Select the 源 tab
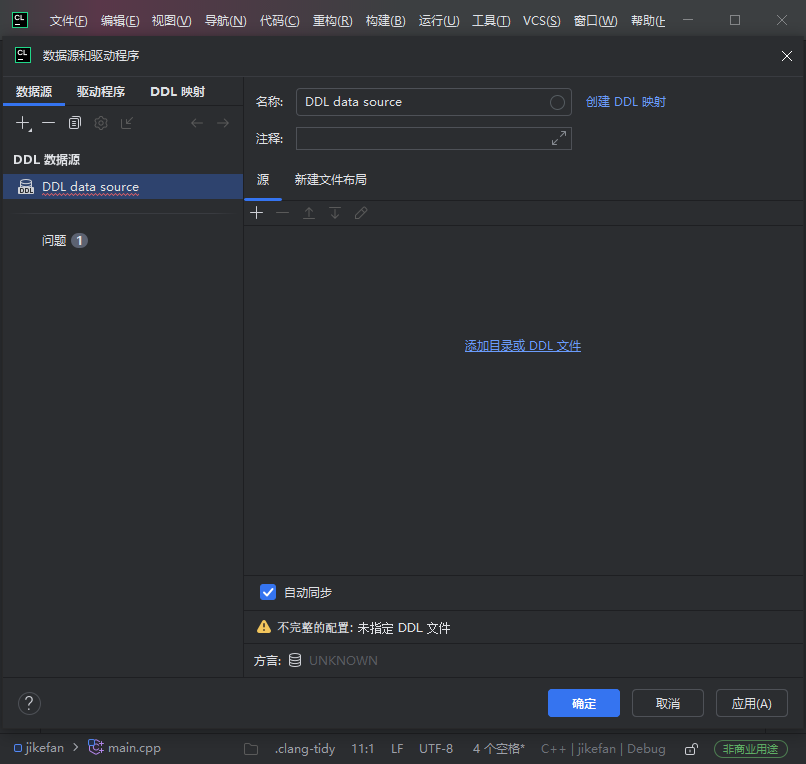Viewport: 806px width, 764px height. (263, 179)
